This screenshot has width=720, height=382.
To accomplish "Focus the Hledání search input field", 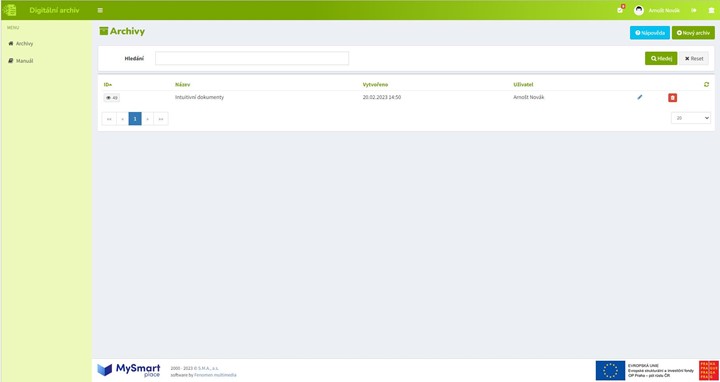I will pos(252,58).
